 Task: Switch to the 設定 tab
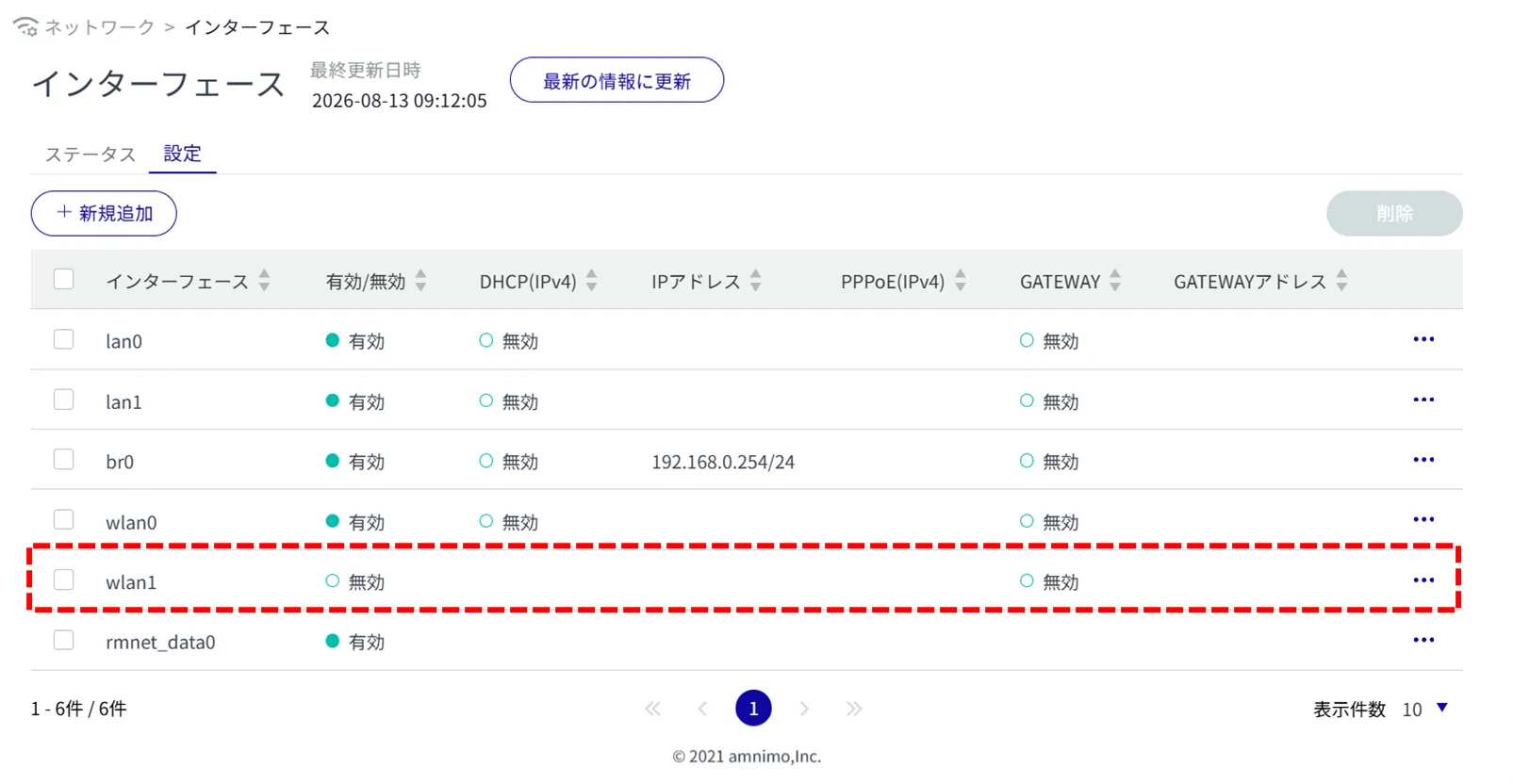(182, 154)
